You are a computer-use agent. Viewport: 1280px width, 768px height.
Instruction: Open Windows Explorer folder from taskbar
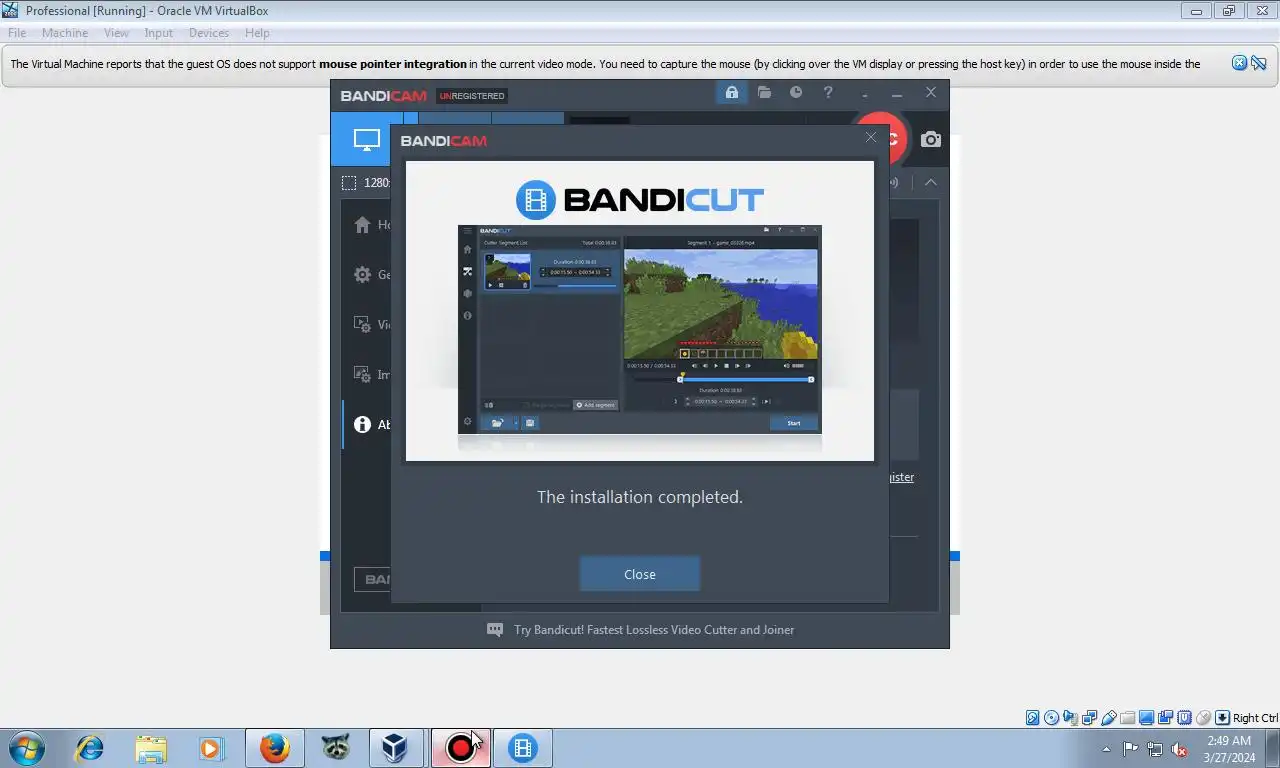click(151, 748)
